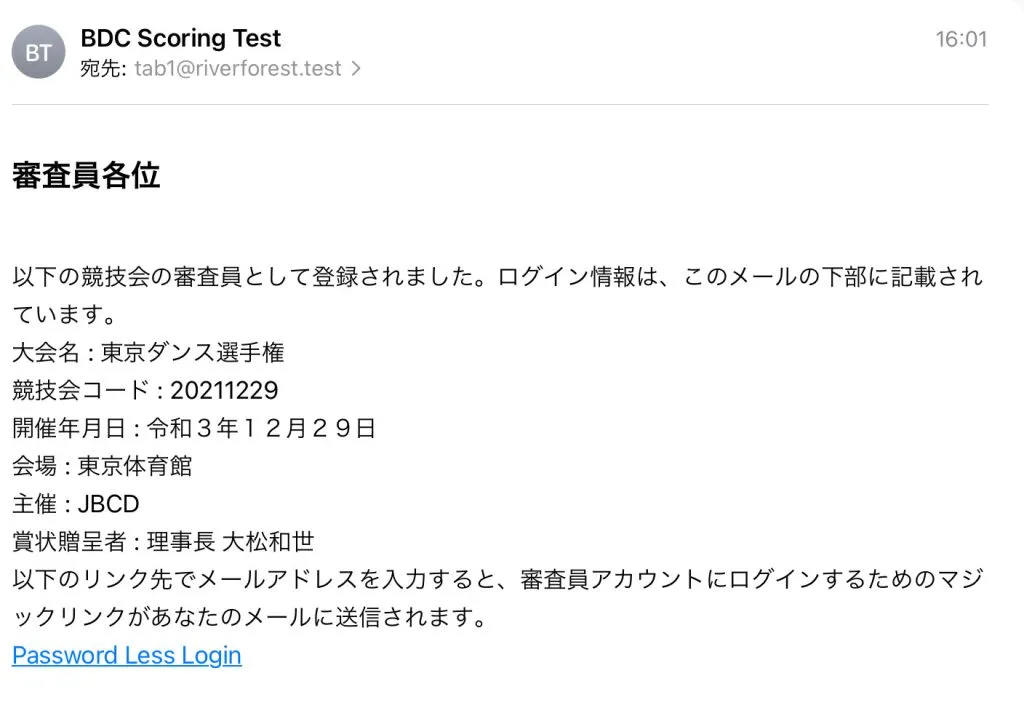Click the organizer JBCD text
1024x716 pixels.
coord(108,504)
